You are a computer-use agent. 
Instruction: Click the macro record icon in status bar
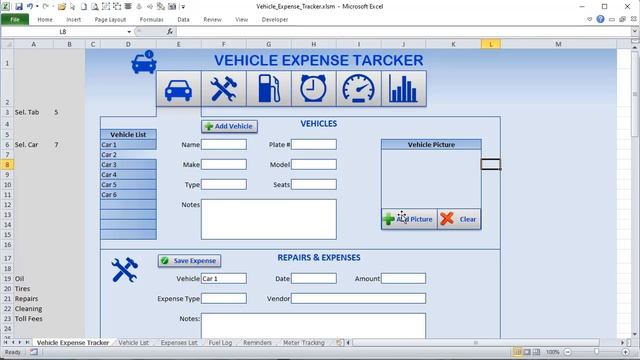(x=33, y=352)
